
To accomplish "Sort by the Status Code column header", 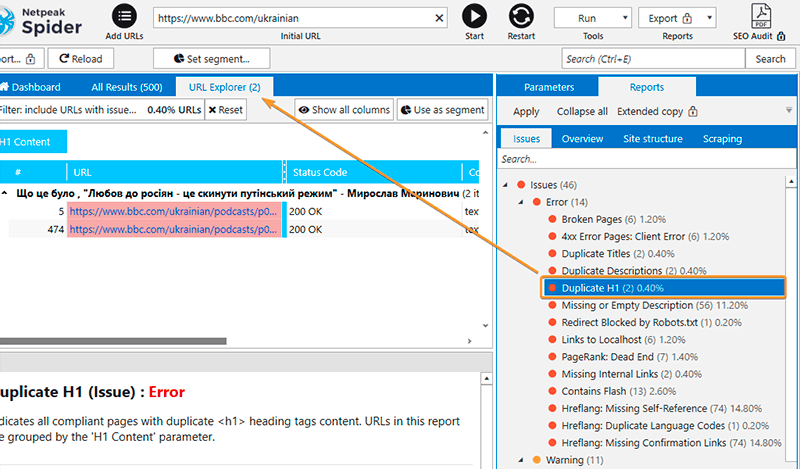I will (374, 172).
